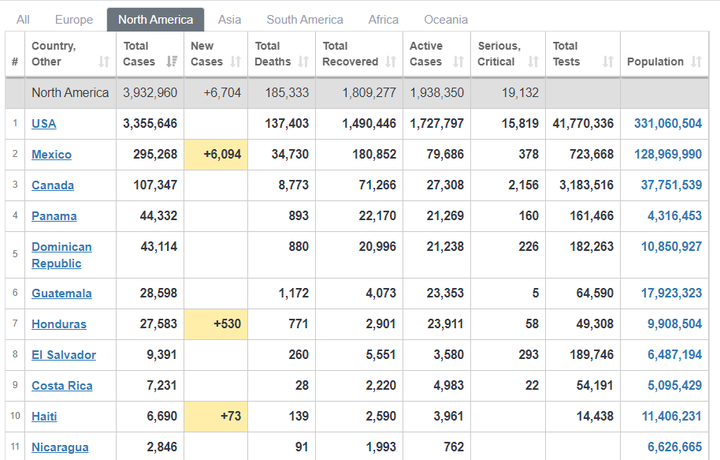This screenshot has height=460, width=720.
Task: Click the sort arrows in Active Cases header
Action: [x=458, y=62]
